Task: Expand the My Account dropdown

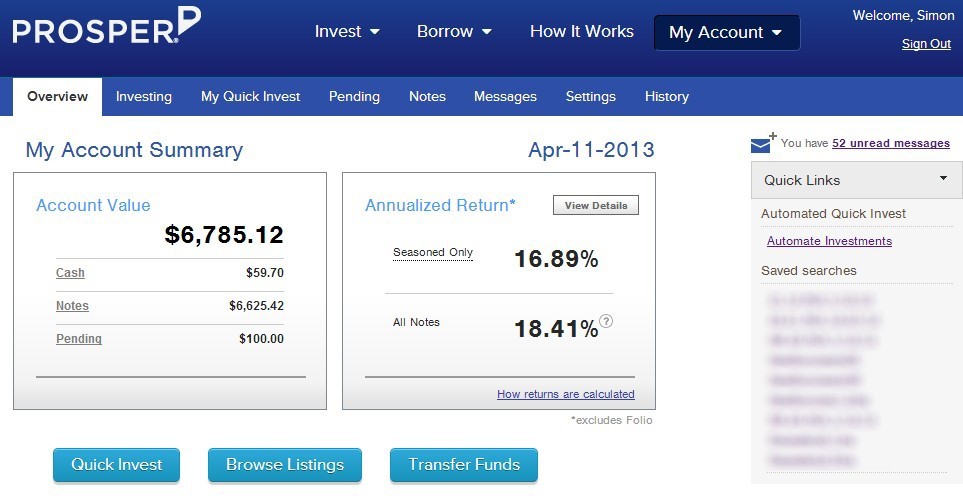Action: coord(727,33)
